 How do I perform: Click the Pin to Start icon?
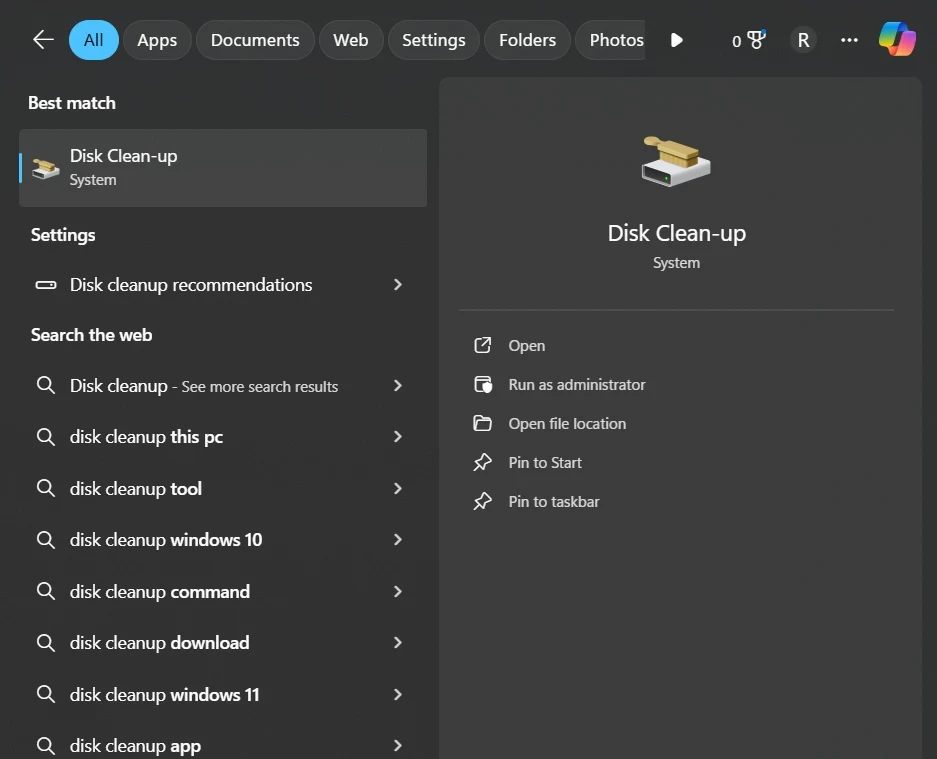tap(483, 462)
